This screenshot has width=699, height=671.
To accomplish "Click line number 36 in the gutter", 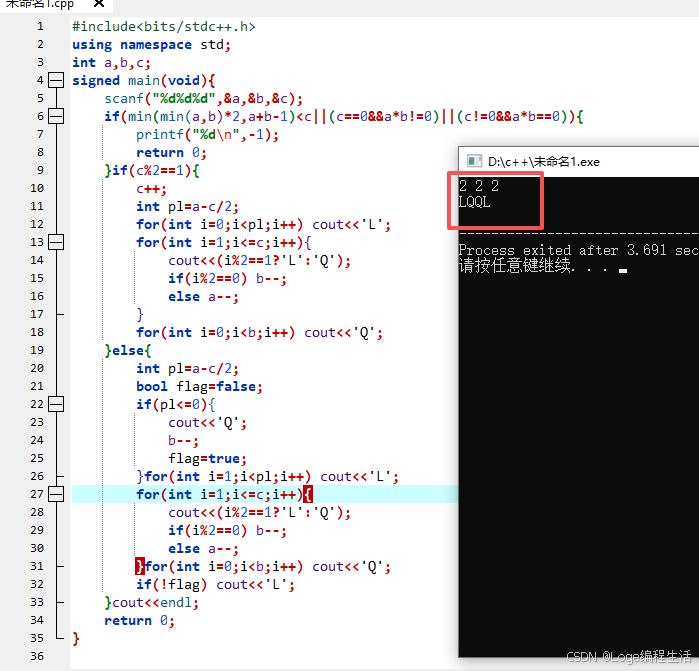I will (37, 656).
